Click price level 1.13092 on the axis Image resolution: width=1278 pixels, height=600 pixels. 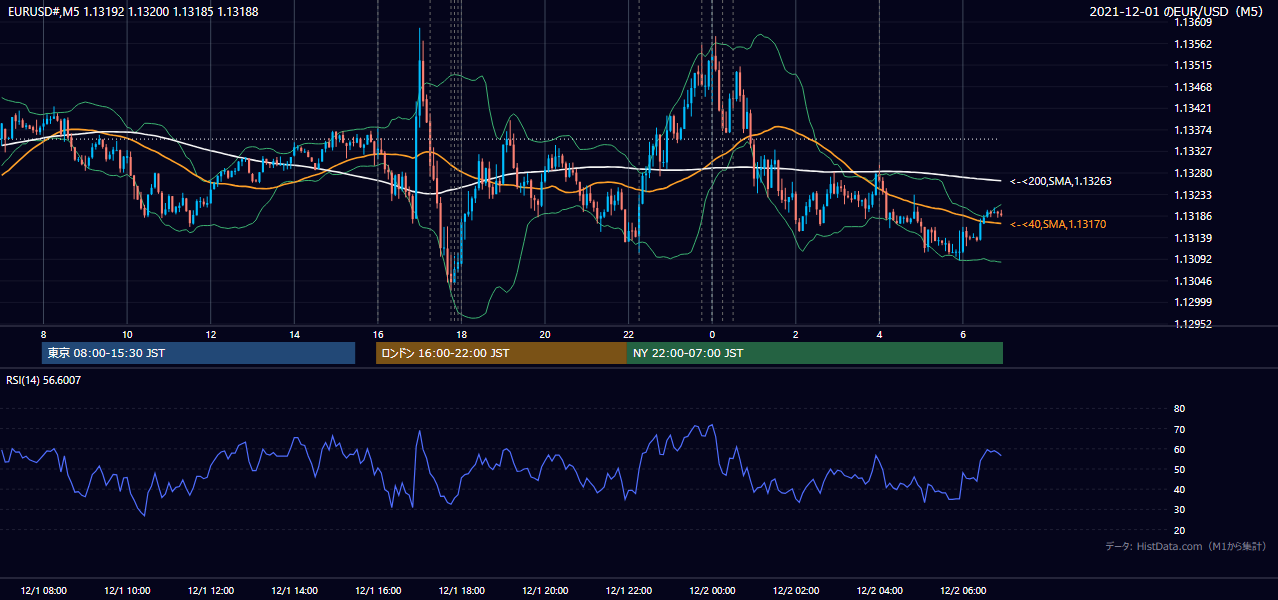coord(1192,259)
